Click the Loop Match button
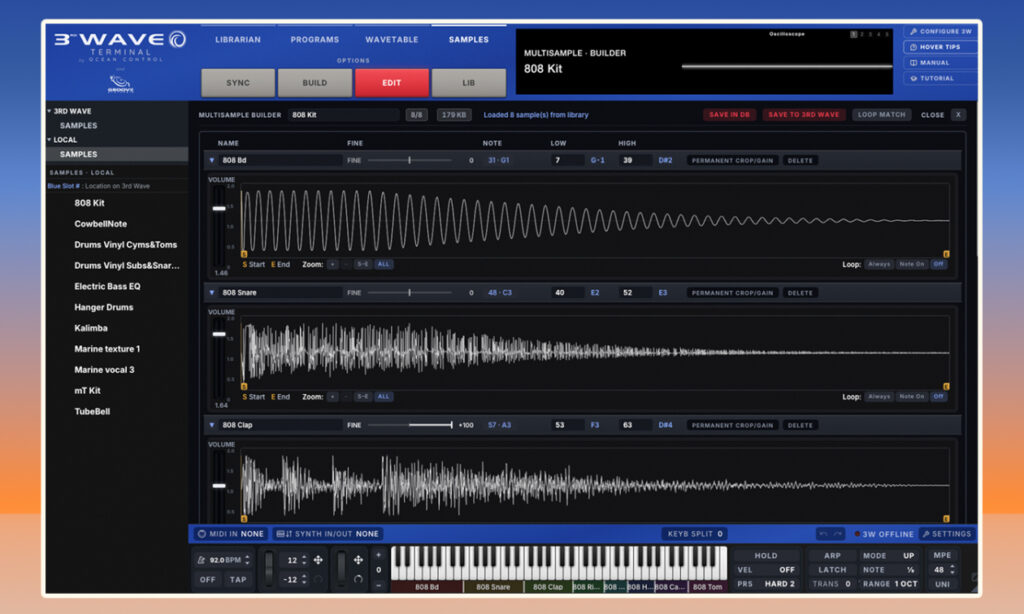 (x=882, y=115)
